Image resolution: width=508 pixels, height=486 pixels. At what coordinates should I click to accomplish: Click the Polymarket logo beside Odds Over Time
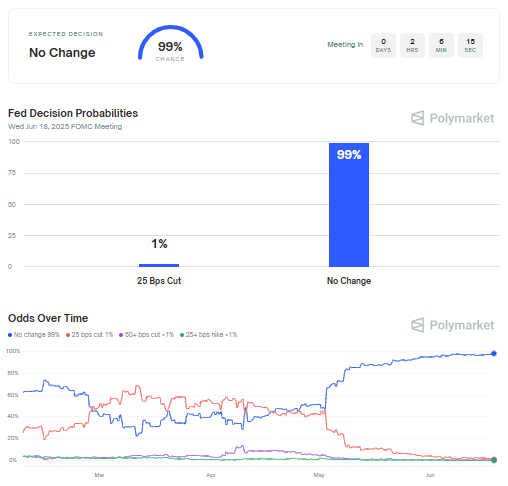coord(452,325)
